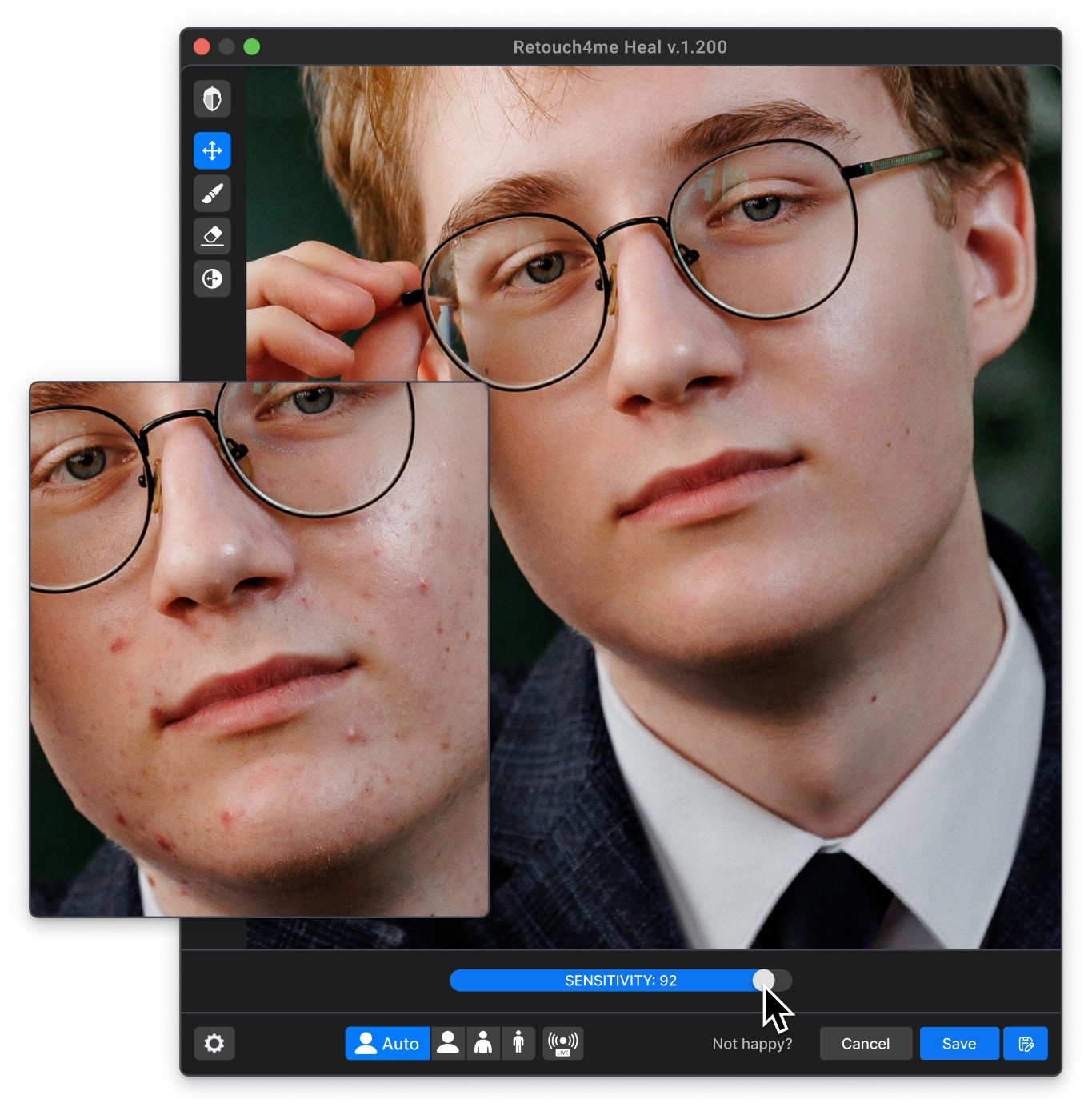Select the Move tool in the toolbar
The image size is (1092, 1107).
pyautogui.click(x=212, y=150)
